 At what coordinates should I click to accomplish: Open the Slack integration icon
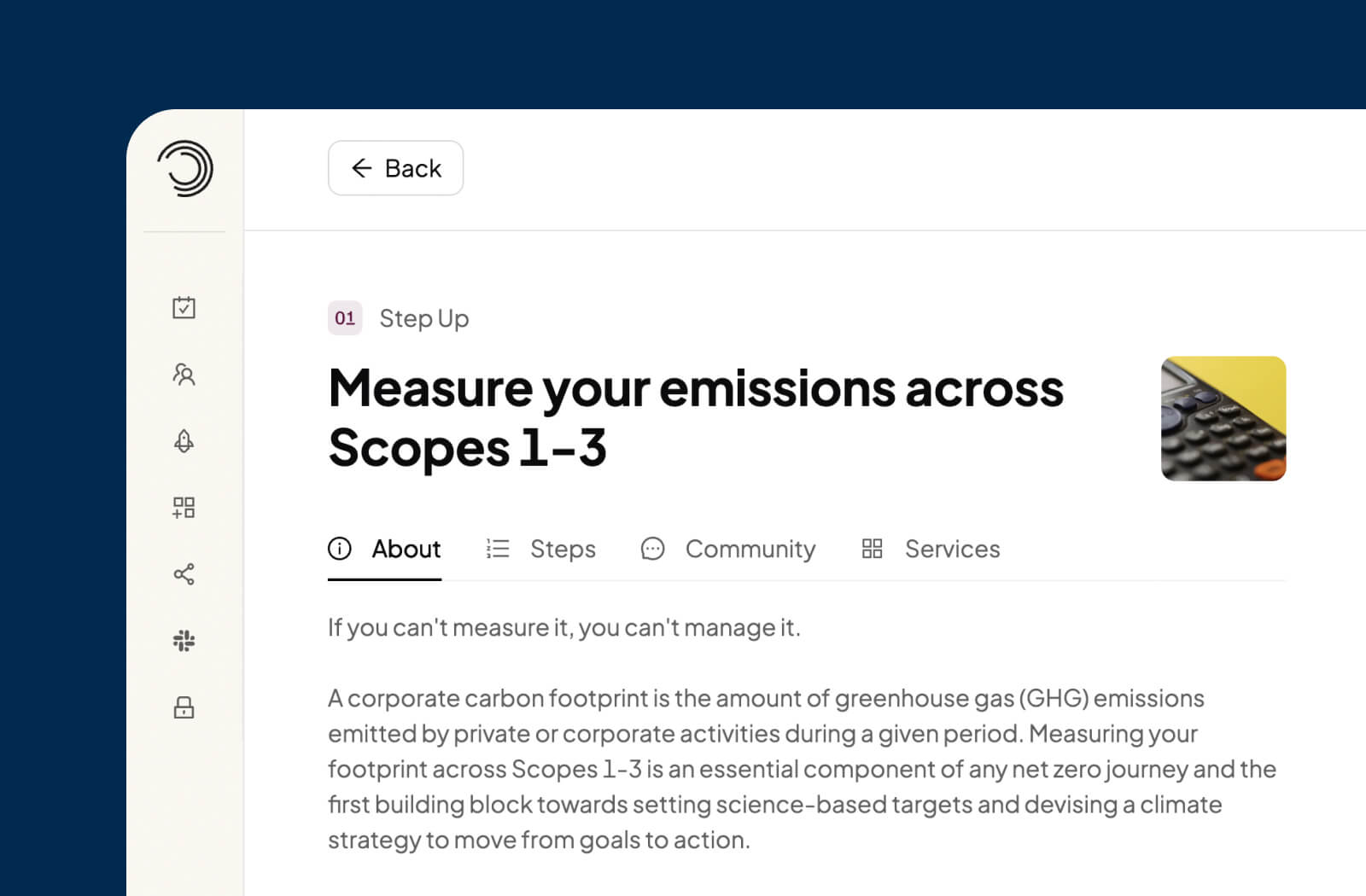point(184,640)
